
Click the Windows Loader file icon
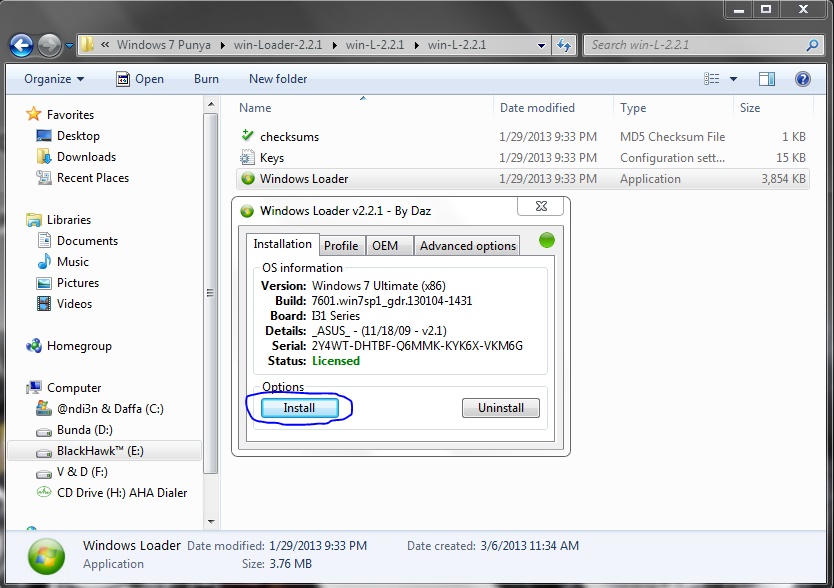[x=248, y=178]
